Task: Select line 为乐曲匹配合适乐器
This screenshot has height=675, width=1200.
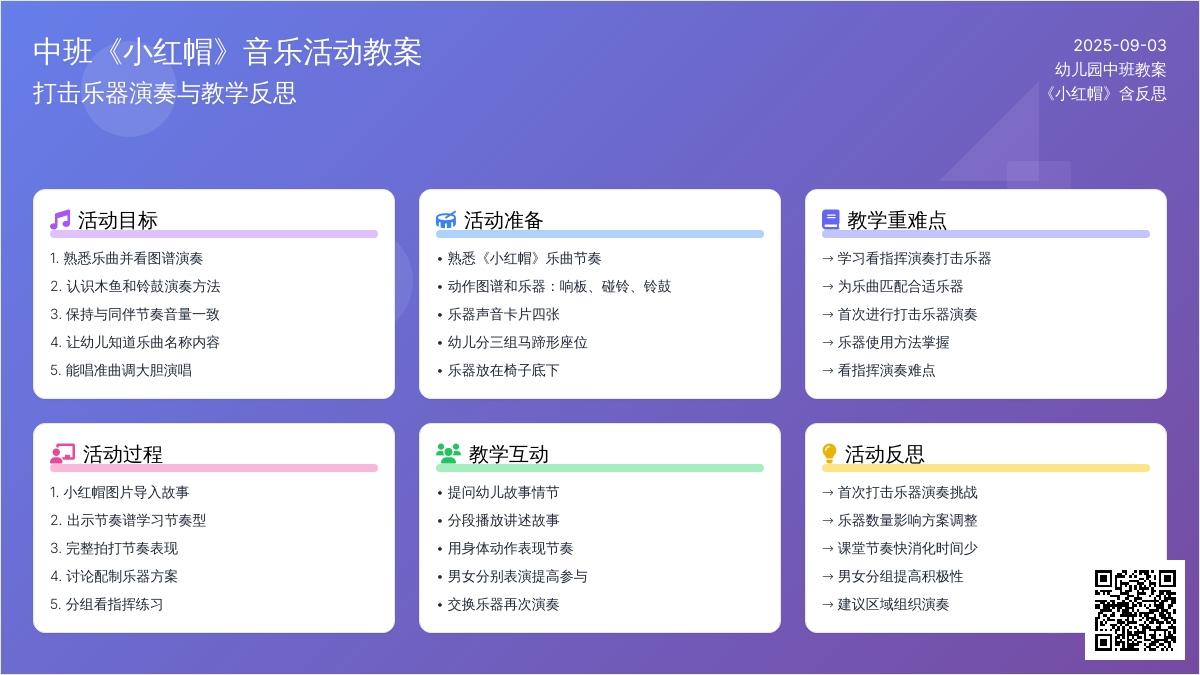Action: click(x=893, y=286)
